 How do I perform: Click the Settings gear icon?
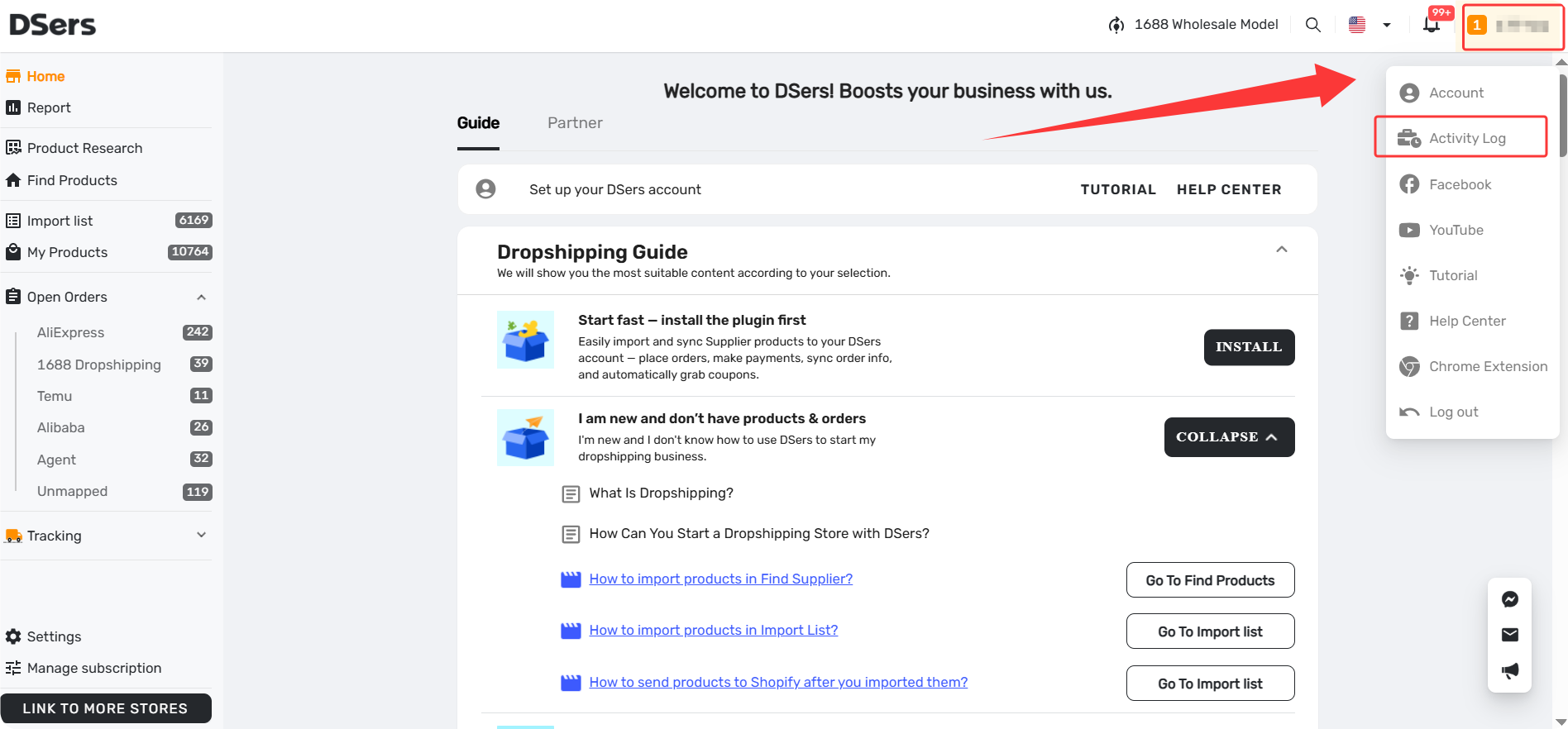(x=13, y=636)
